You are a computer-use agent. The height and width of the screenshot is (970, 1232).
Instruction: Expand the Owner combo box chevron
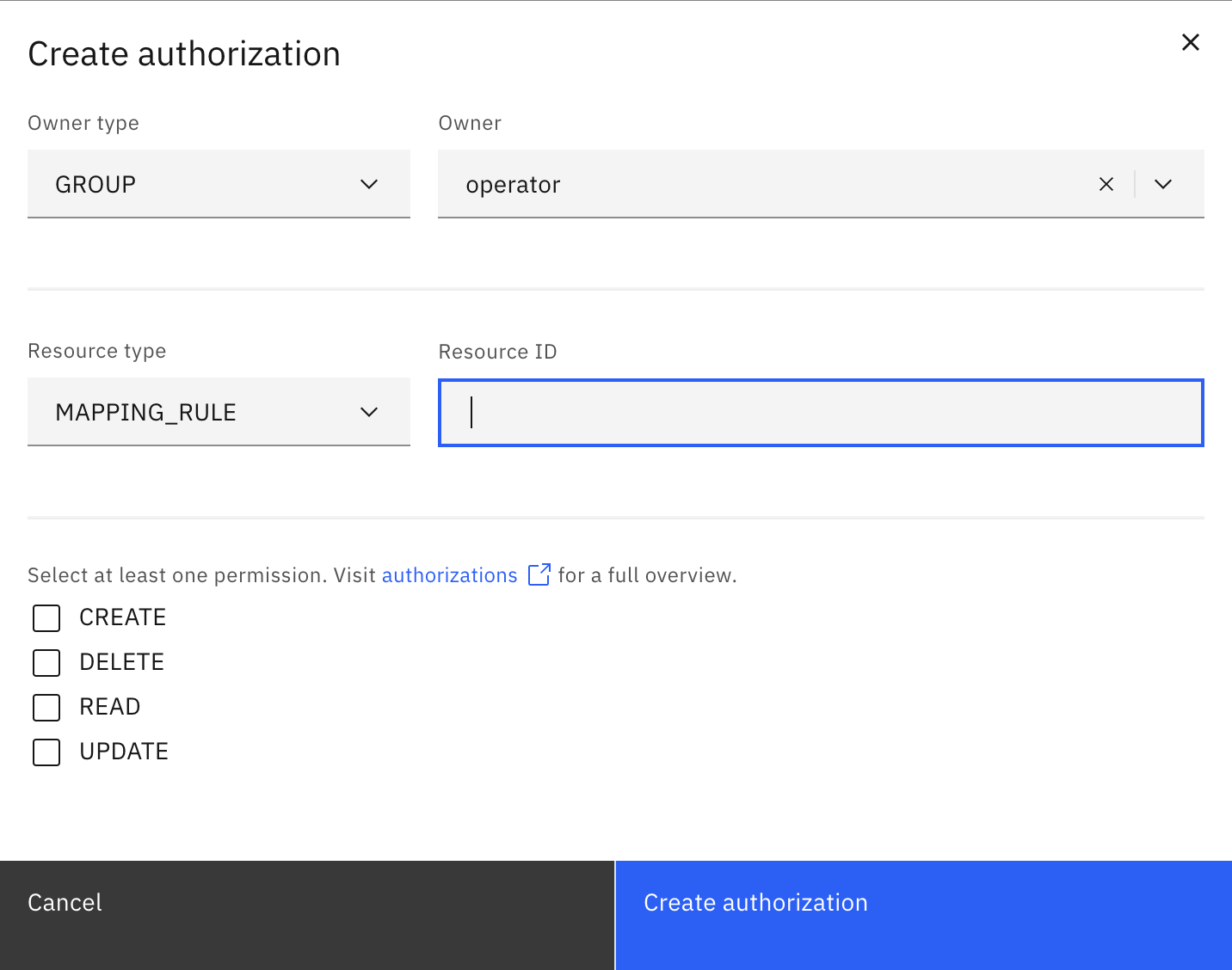1163,184
